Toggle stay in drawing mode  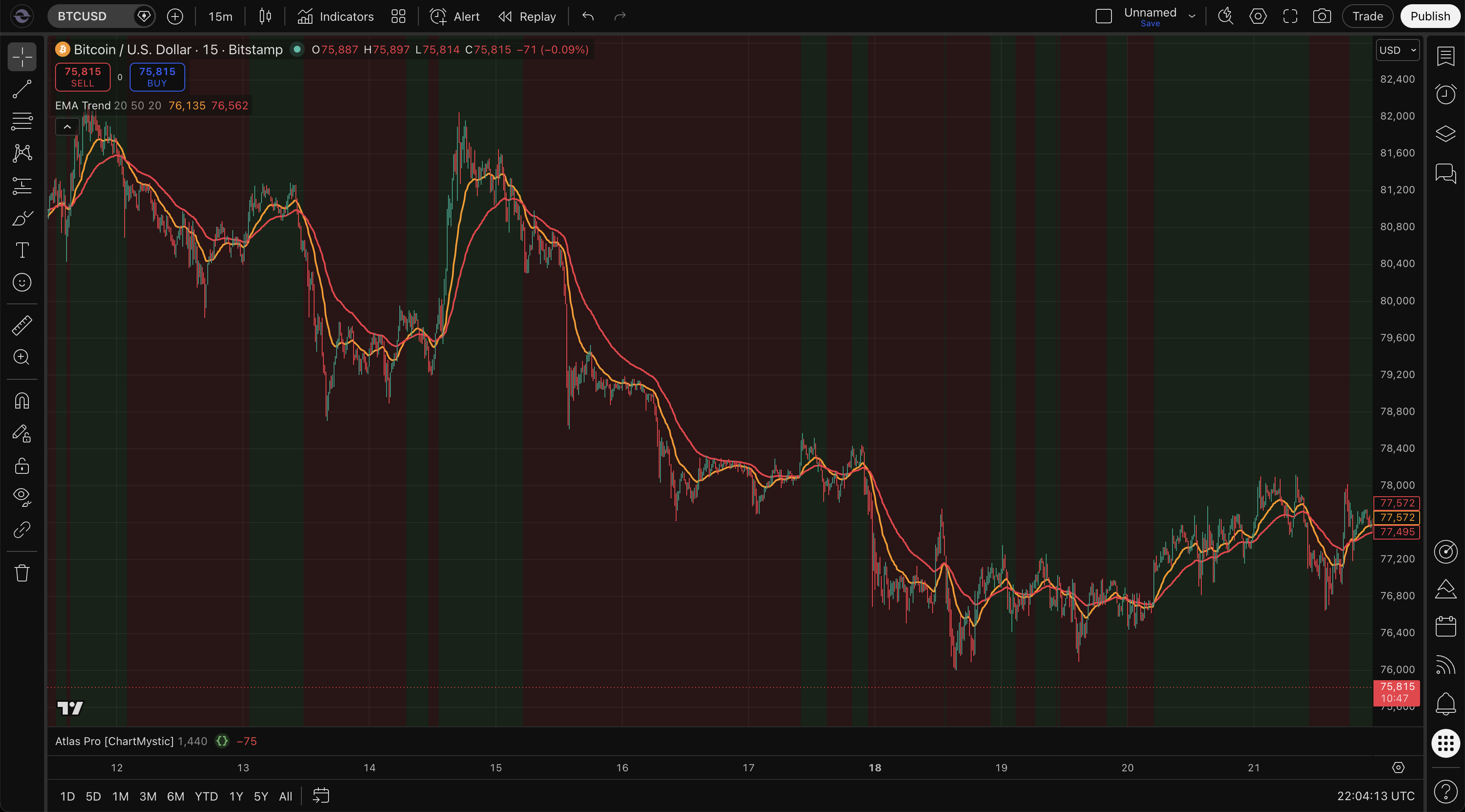click(x=22, y=433)
